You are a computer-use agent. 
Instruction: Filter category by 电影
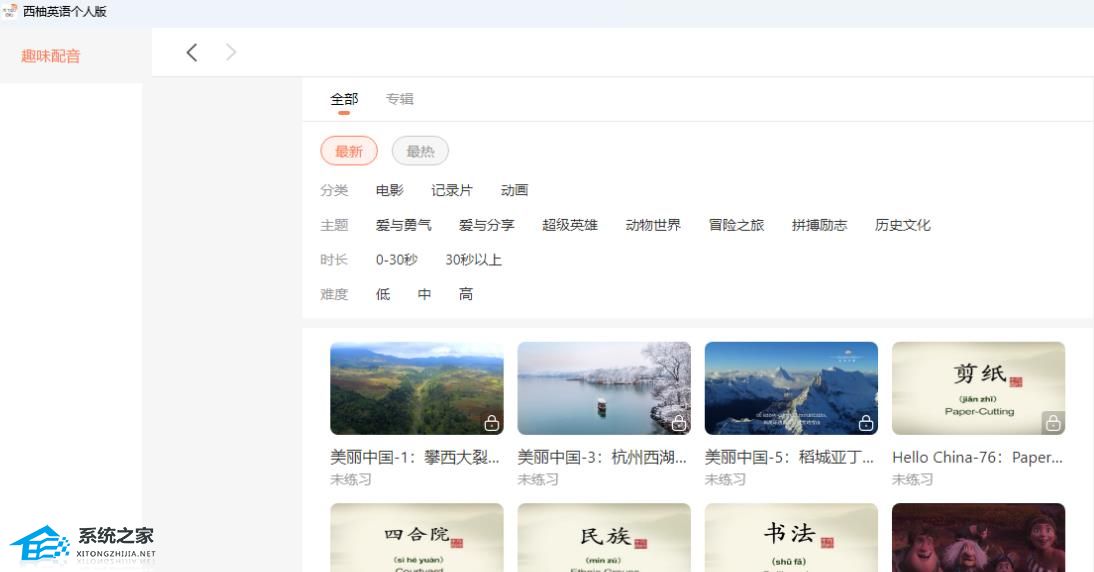tap(389, 190)
